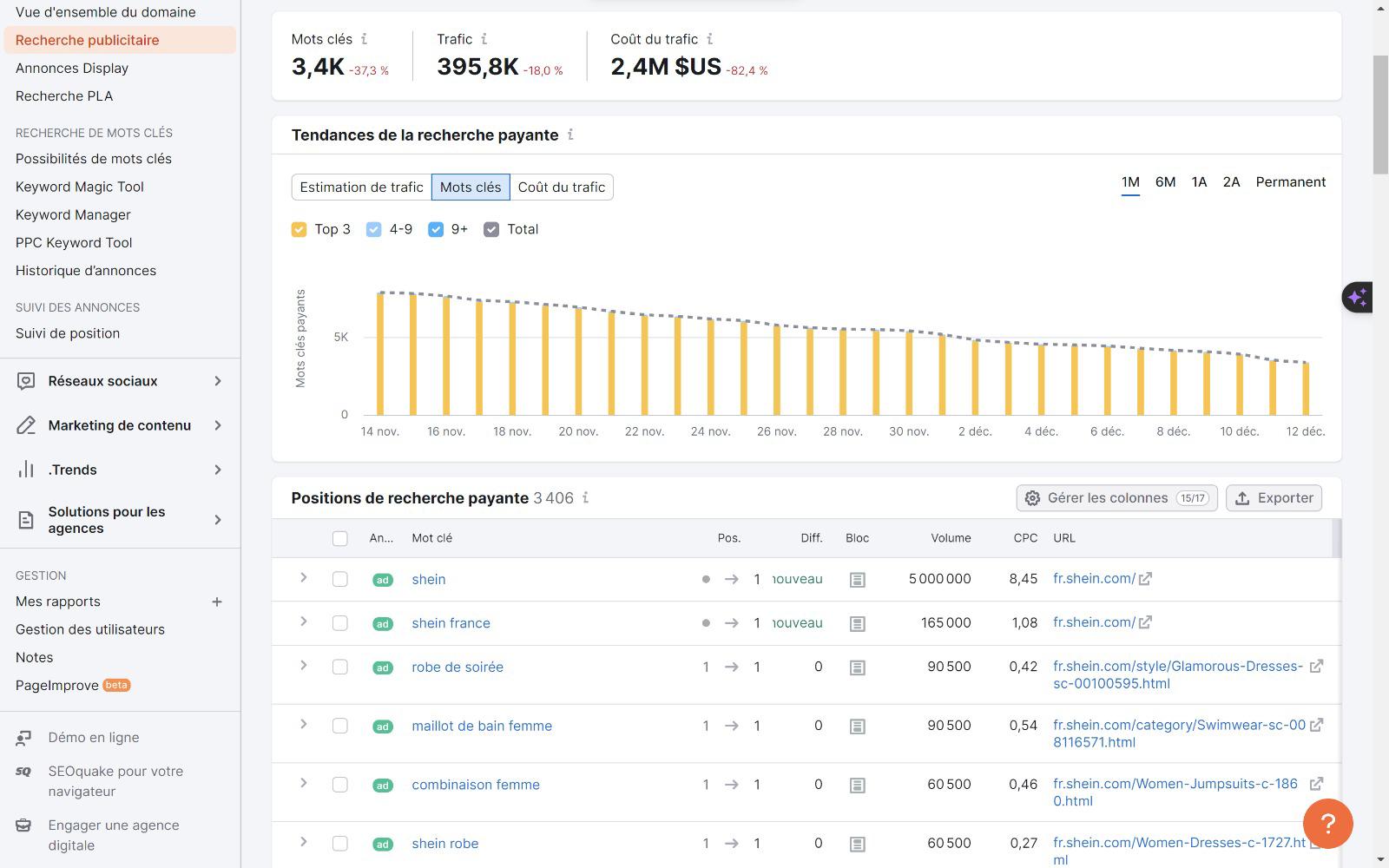
Task: Select the 6M time range
Action: (1165, 182)
